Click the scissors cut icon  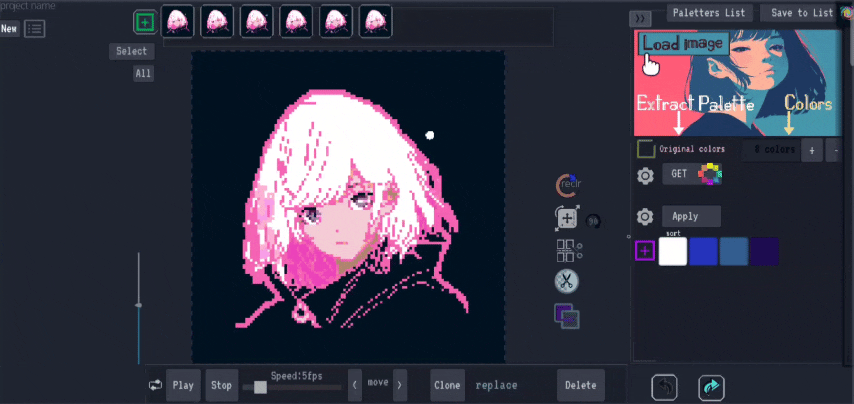[x=566, y=281]
